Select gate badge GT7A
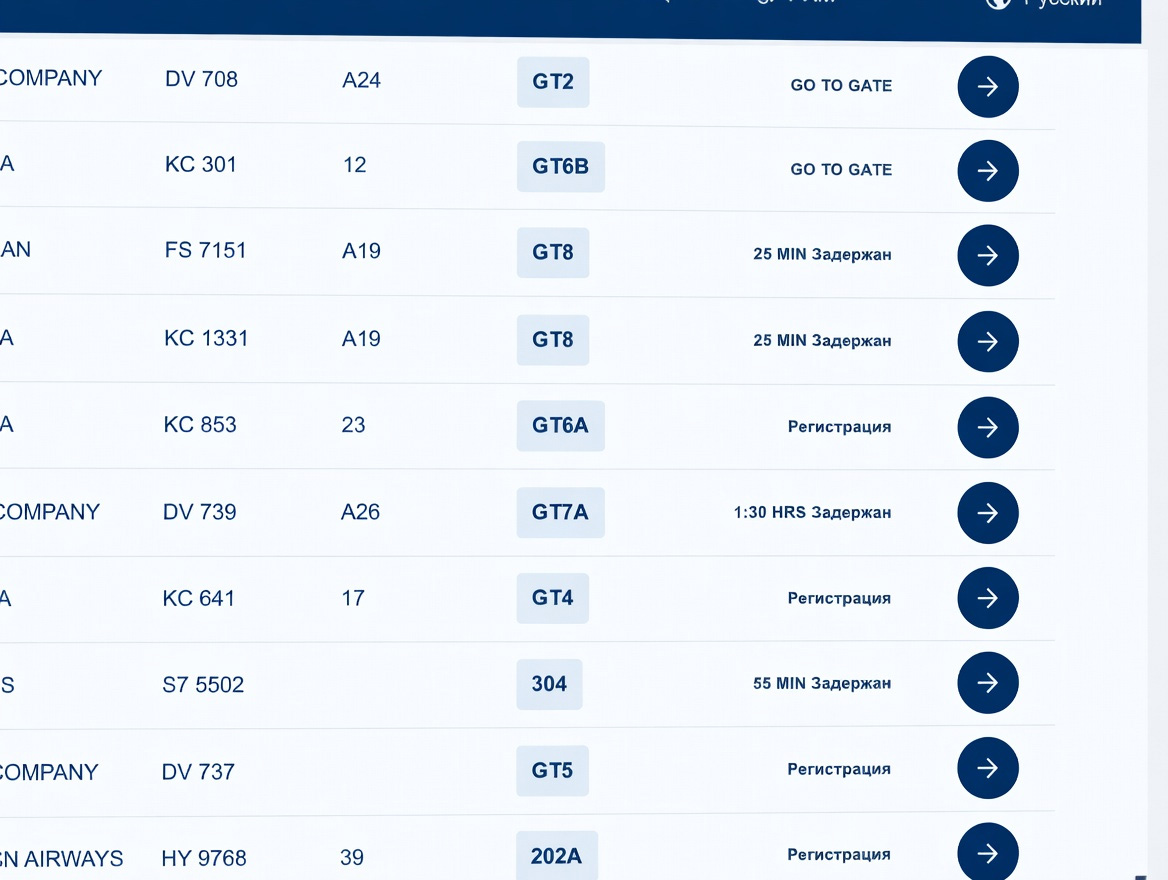The height and width of the screenshot is (880, 1168). click(560, 513)
